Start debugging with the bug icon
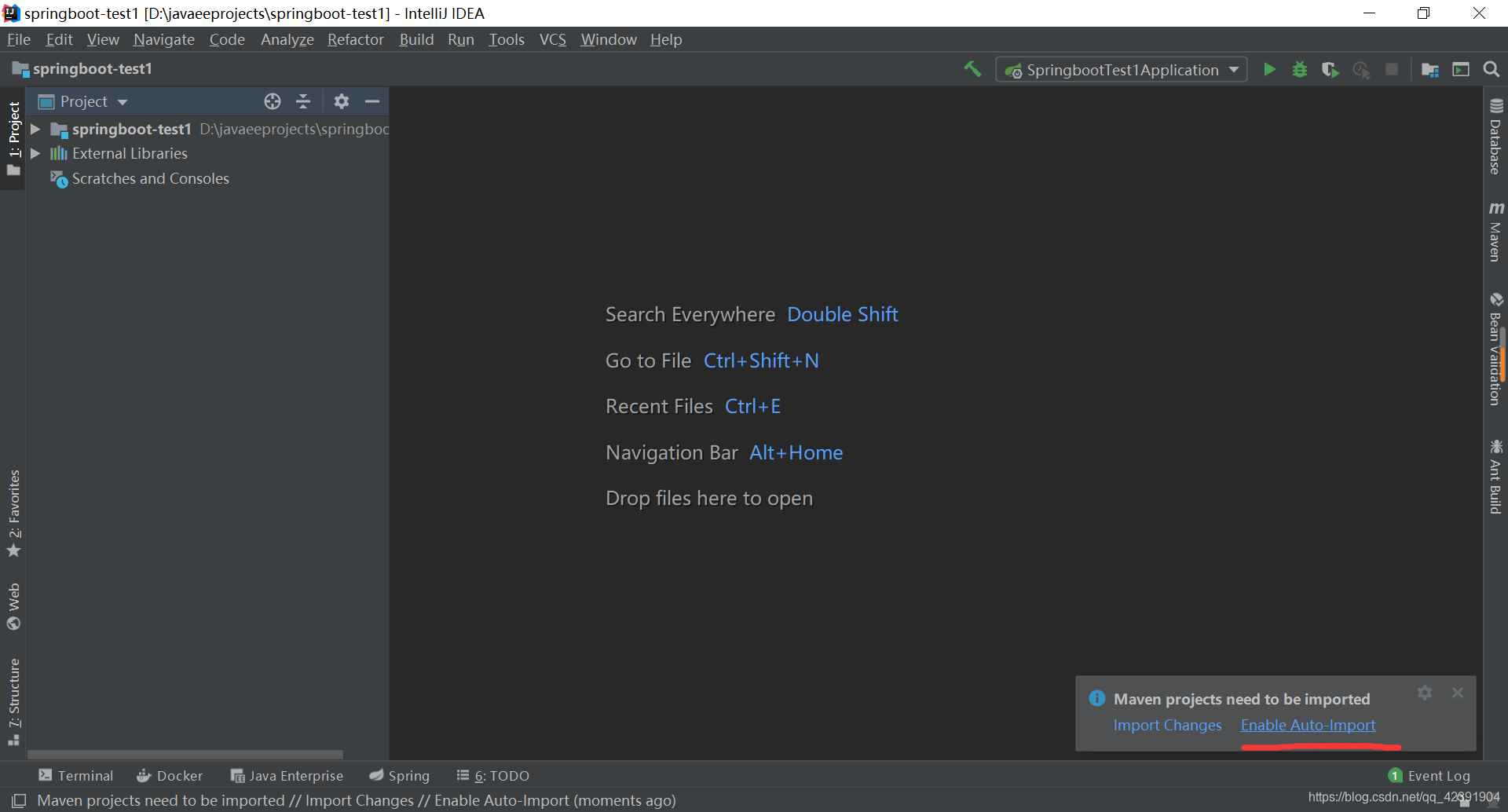The width and height of the screenshot is (1508, 812). click(x=1300, y=70)
